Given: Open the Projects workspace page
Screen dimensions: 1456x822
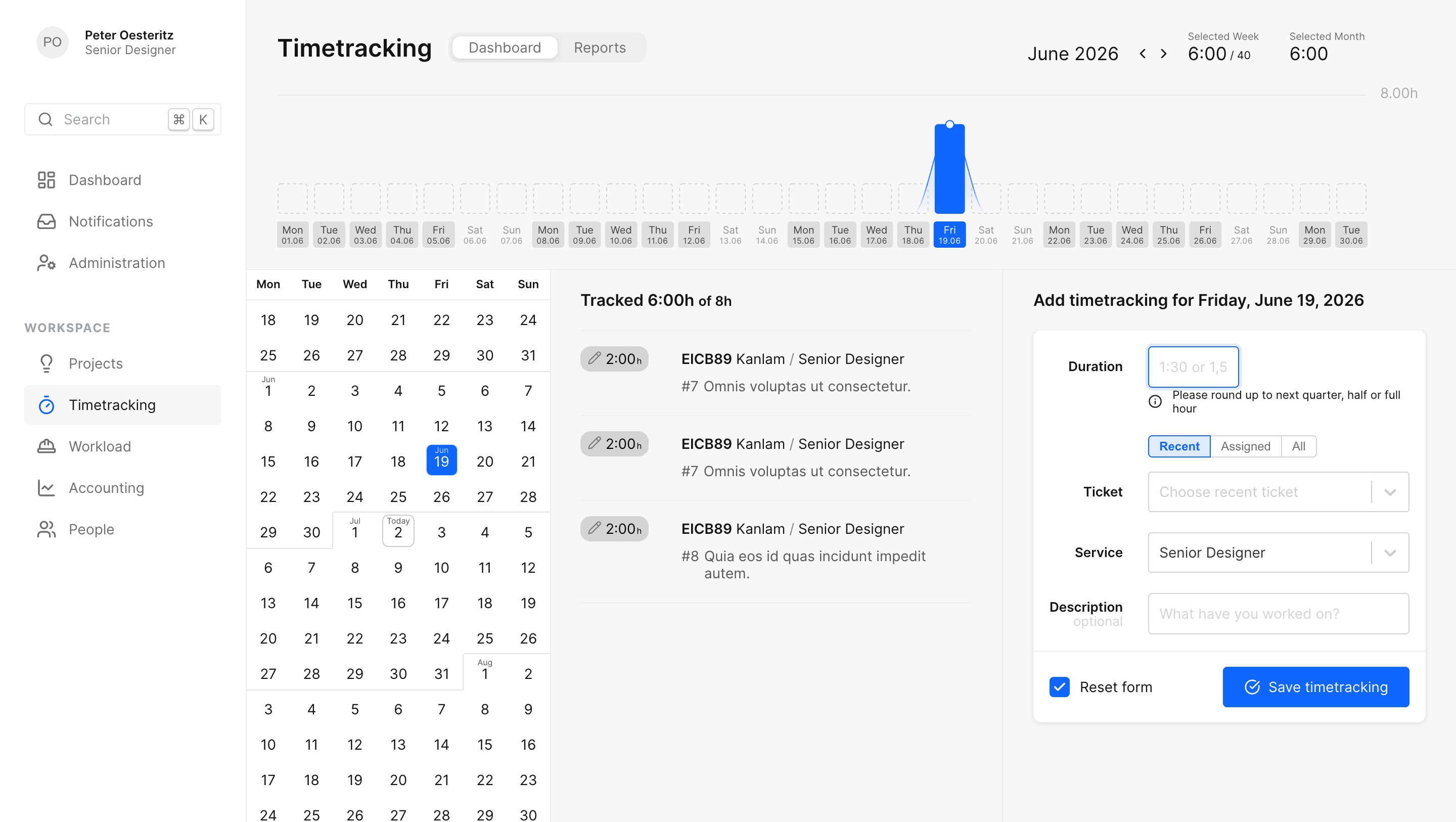Looking at the screenshot, I should tap(123, 363).
